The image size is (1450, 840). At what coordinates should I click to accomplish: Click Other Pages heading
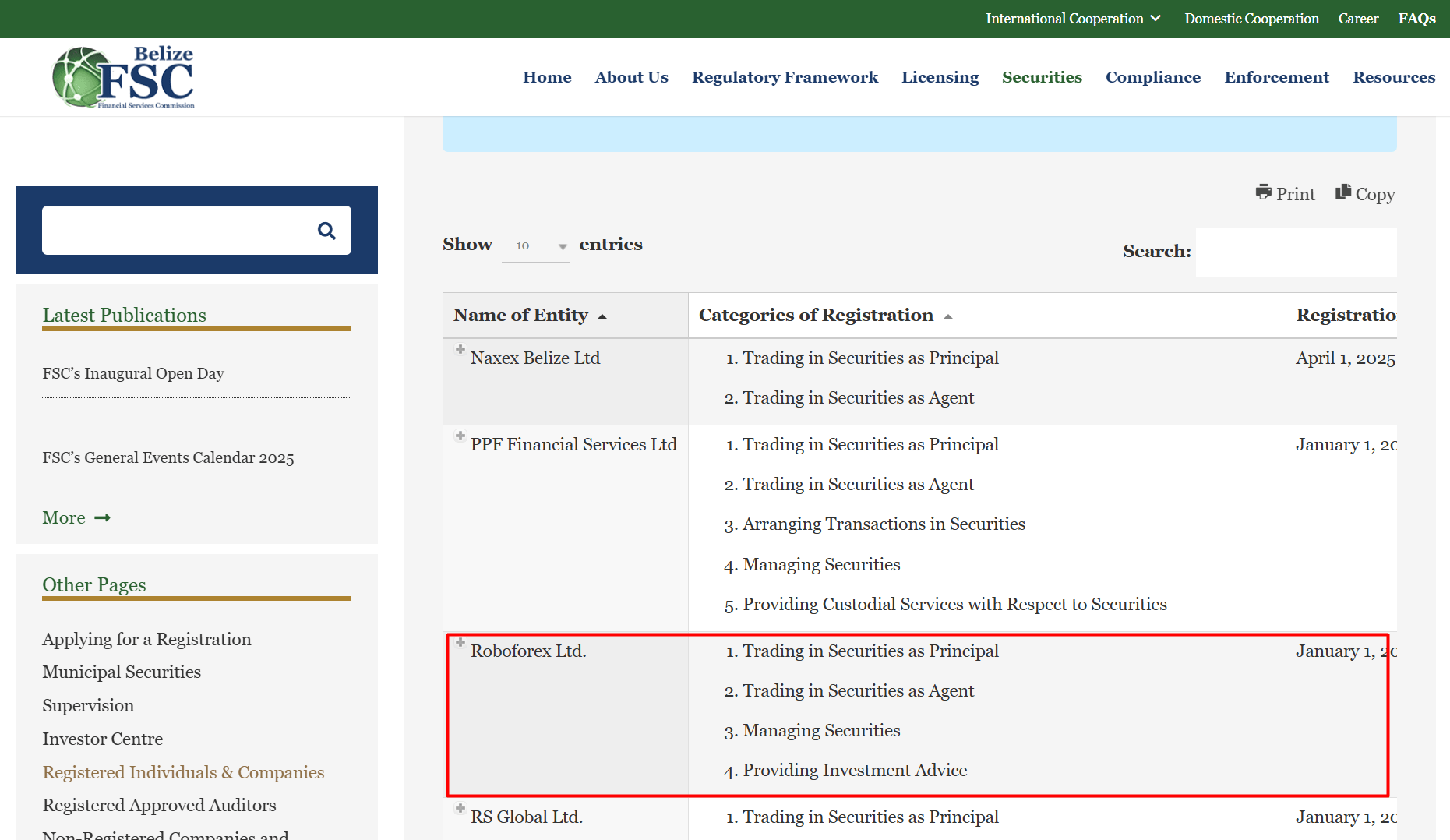94,584
